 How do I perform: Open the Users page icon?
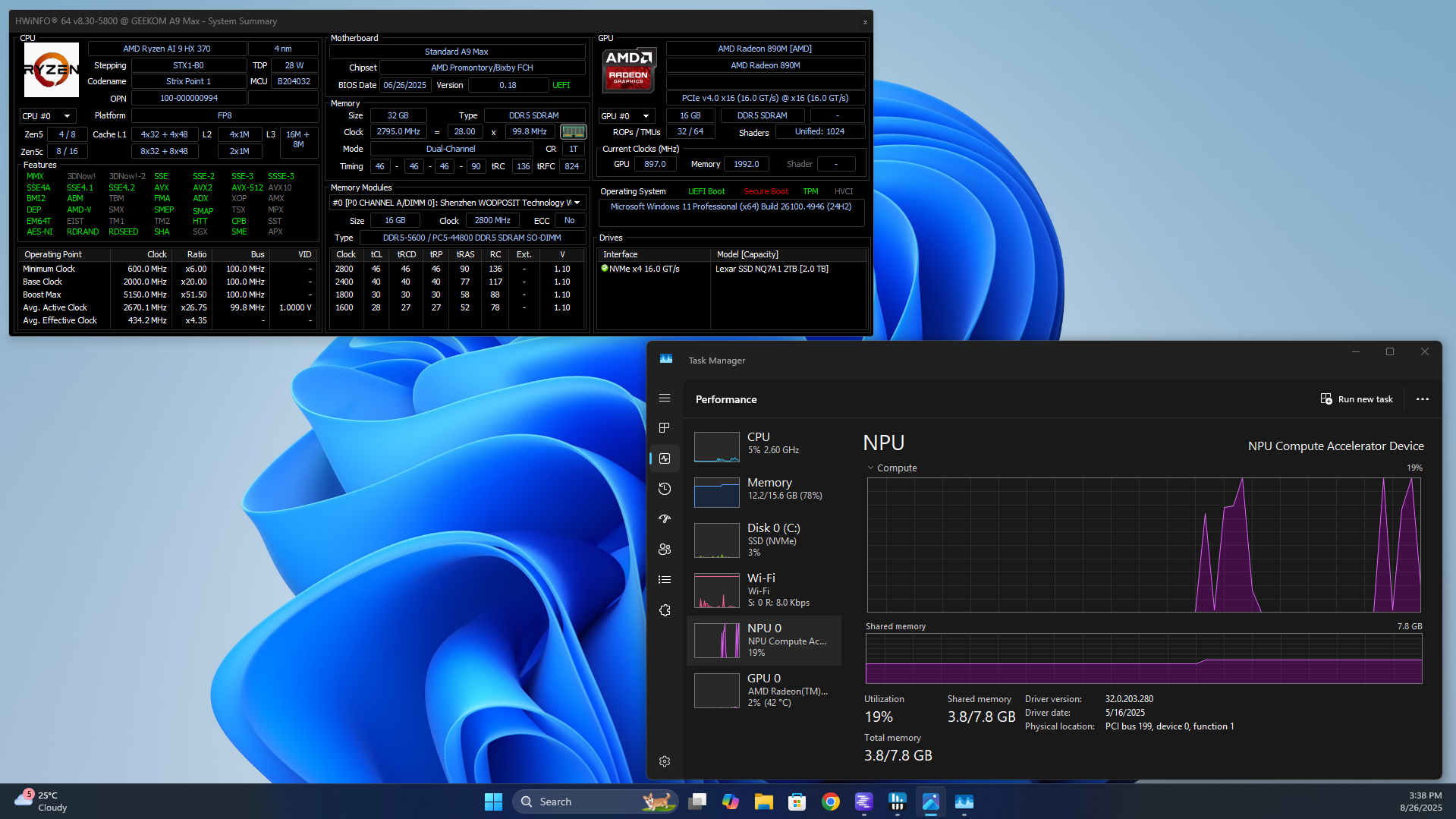[665, 550]
